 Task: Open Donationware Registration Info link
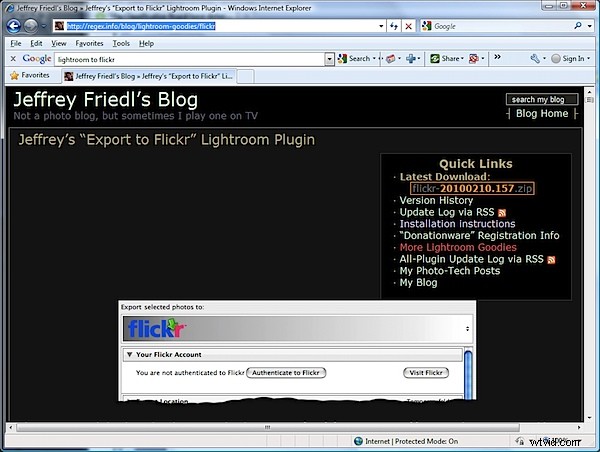pyautogui.click(x=479, y=236)
